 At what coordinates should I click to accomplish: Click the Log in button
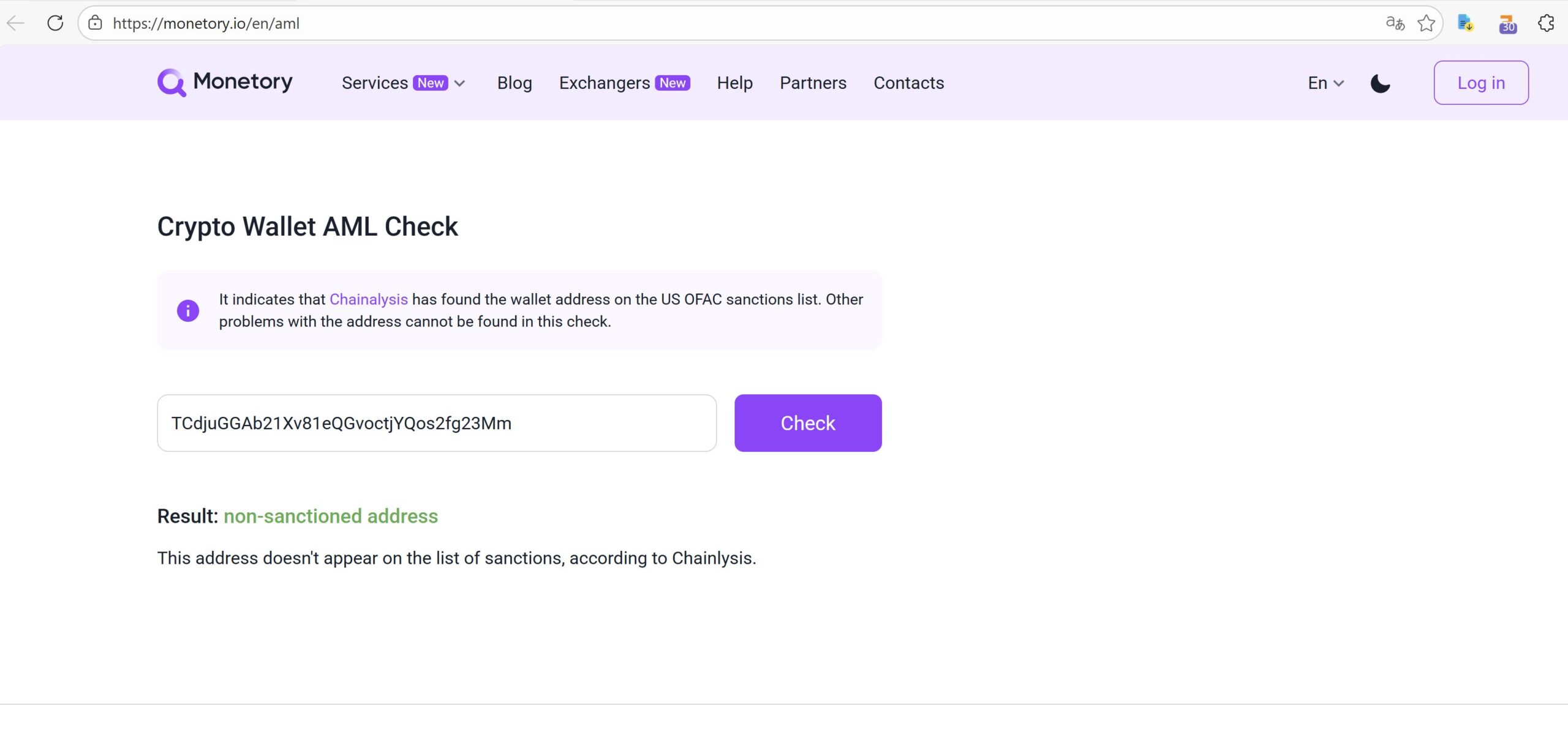tap(1480, 82)
